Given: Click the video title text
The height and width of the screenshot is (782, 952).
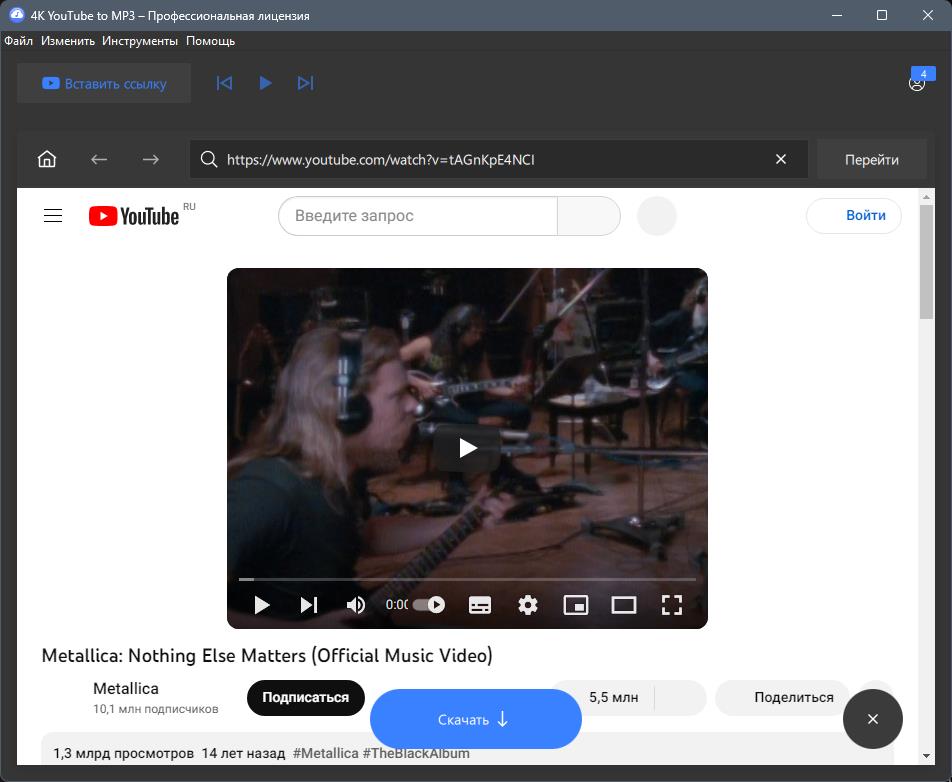Looking at the screenshot, I should [267, 656].
